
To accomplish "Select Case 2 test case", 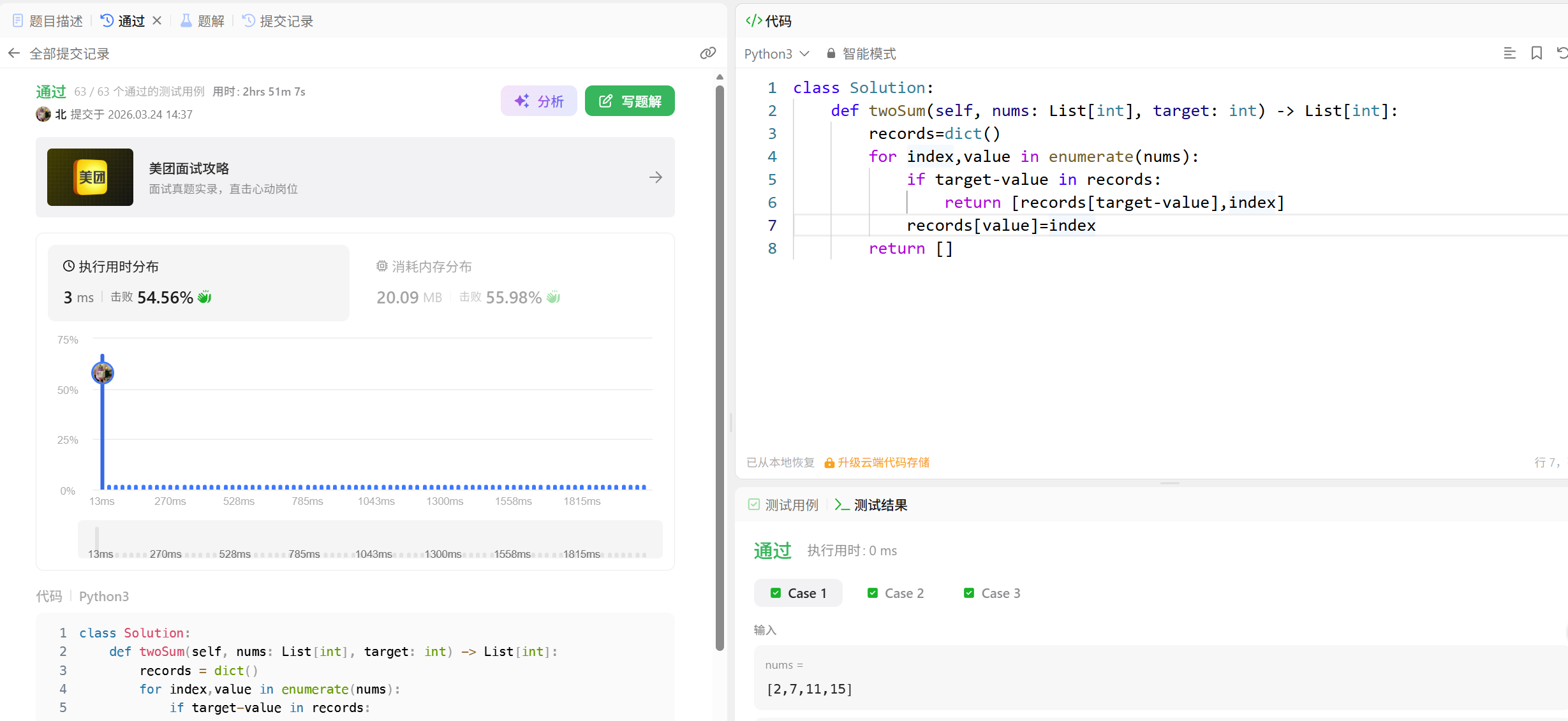I will [895, 593].
